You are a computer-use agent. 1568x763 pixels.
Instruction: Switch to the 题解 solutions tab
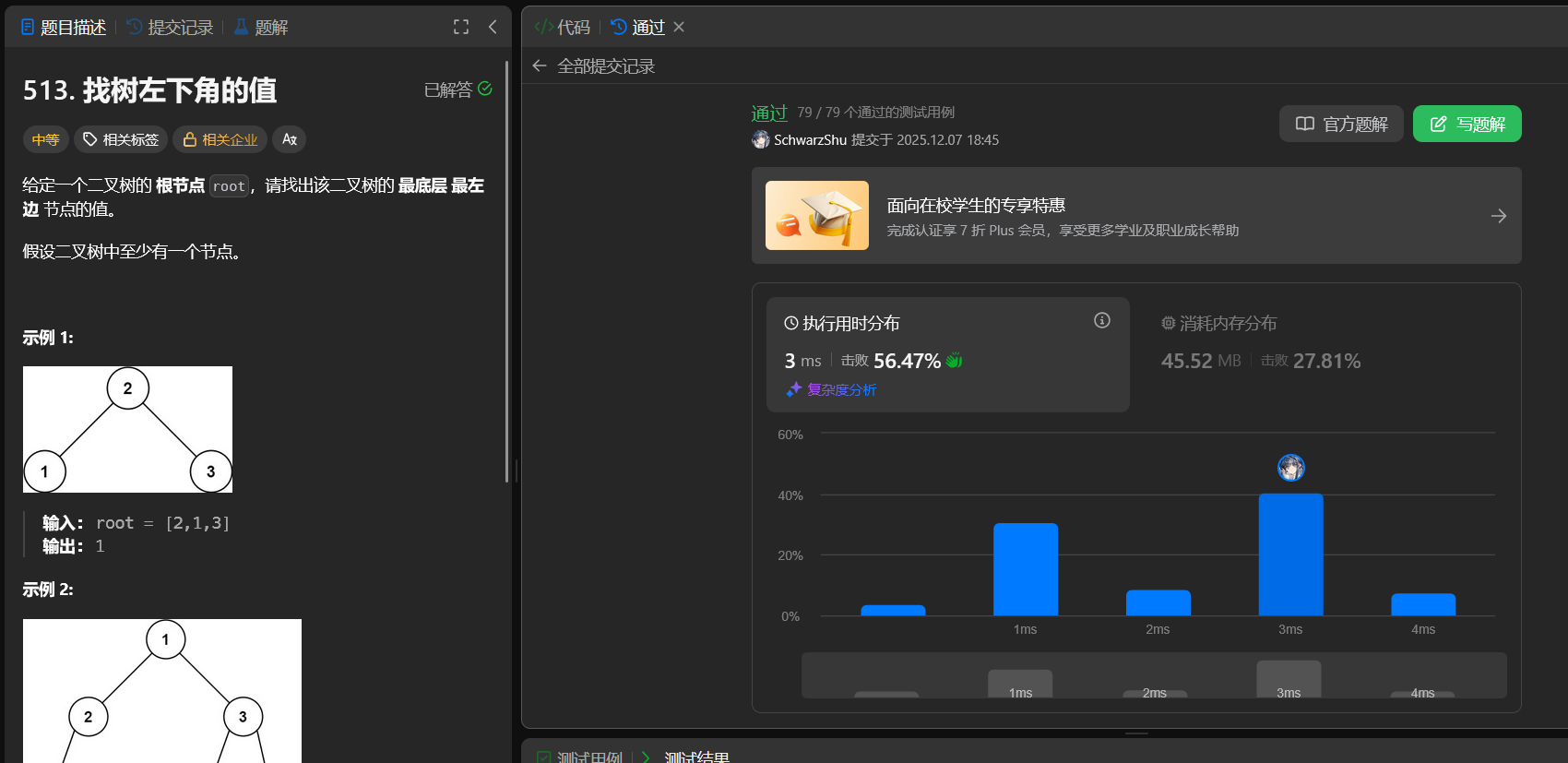point(261,28)
